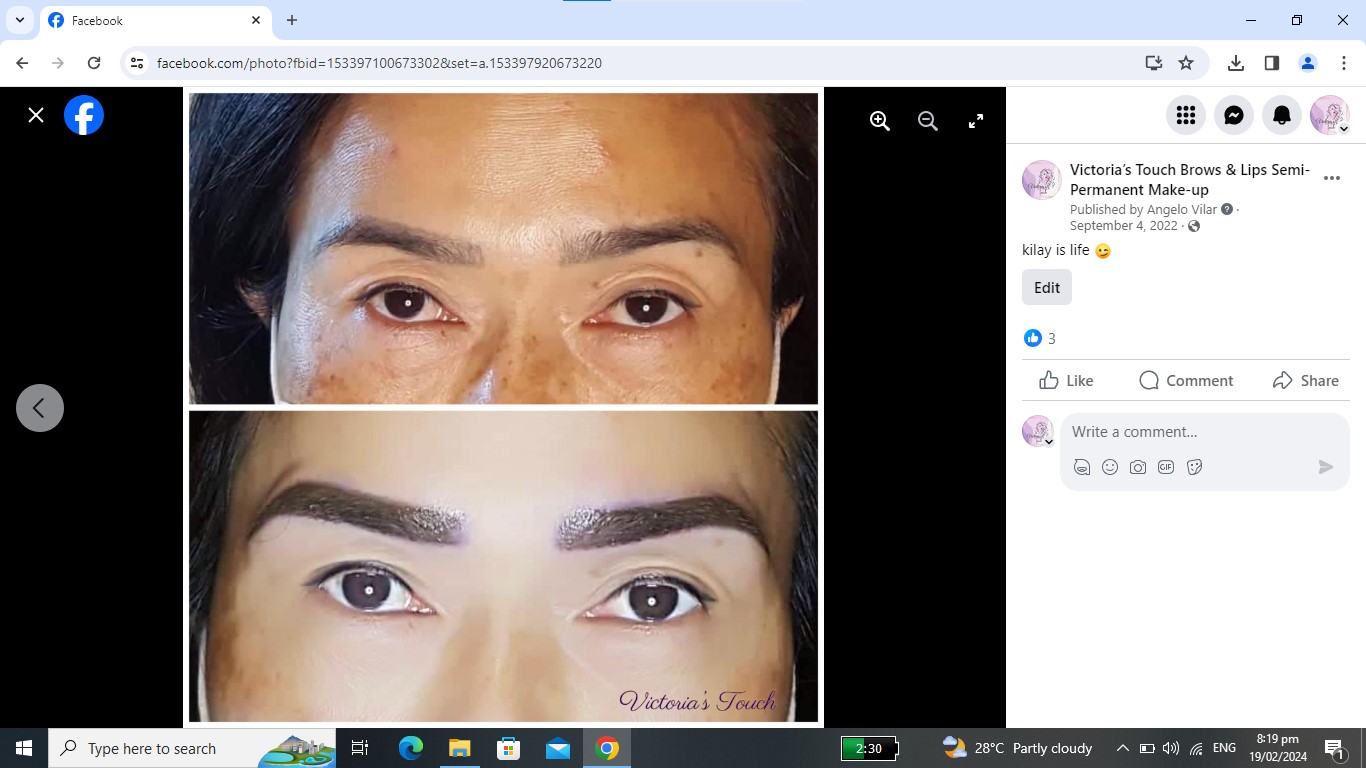Open the Facebook menu grid

1186,115
